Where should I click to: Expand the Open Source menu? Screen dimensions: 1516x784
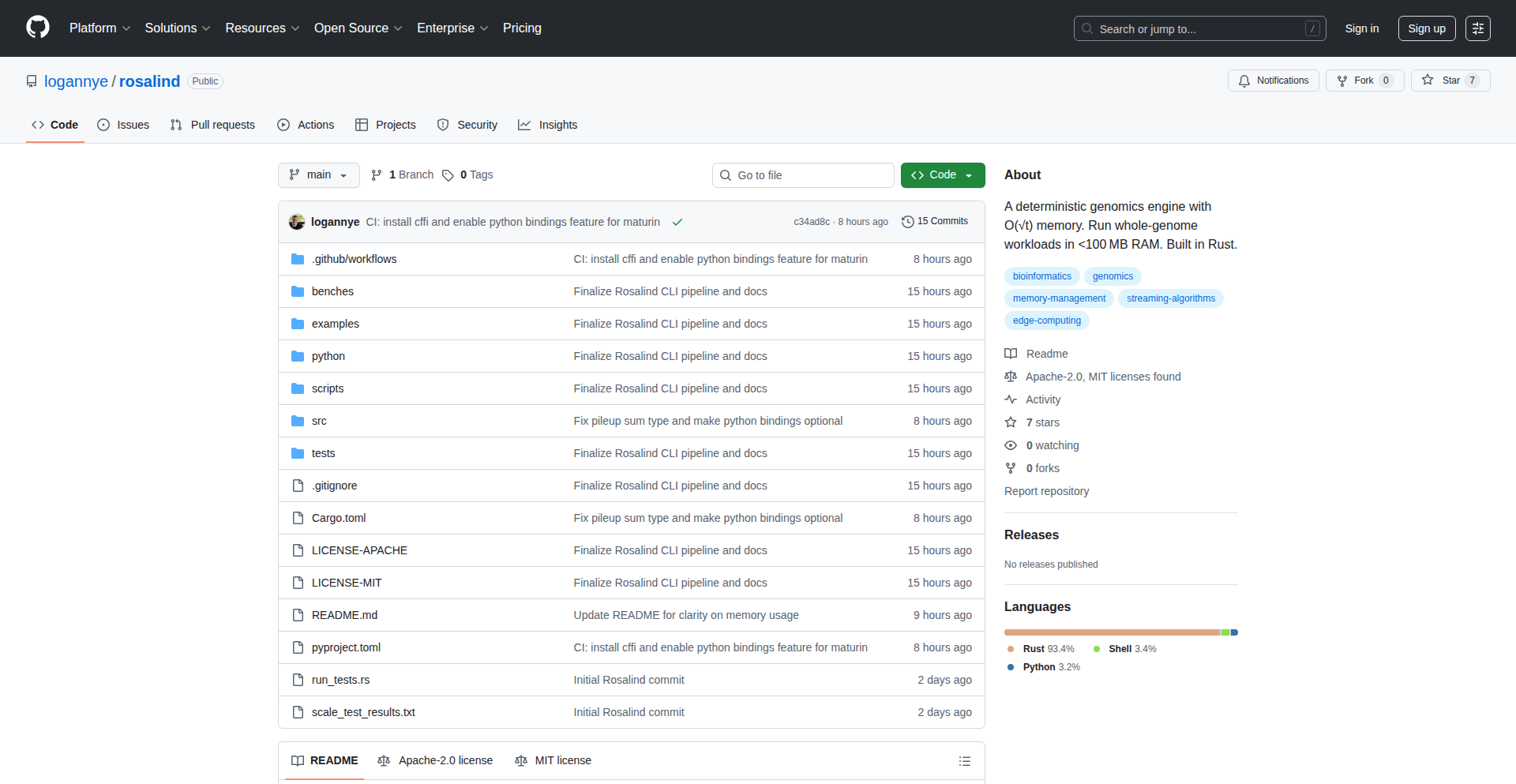(358, 28)
